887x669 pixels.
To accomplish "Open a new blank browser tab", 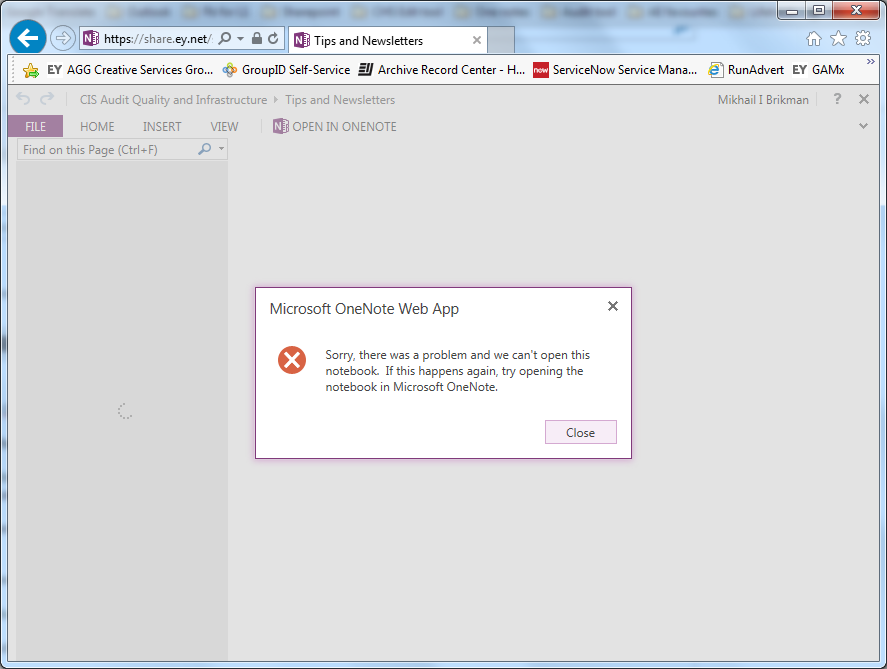I will 501,40.
